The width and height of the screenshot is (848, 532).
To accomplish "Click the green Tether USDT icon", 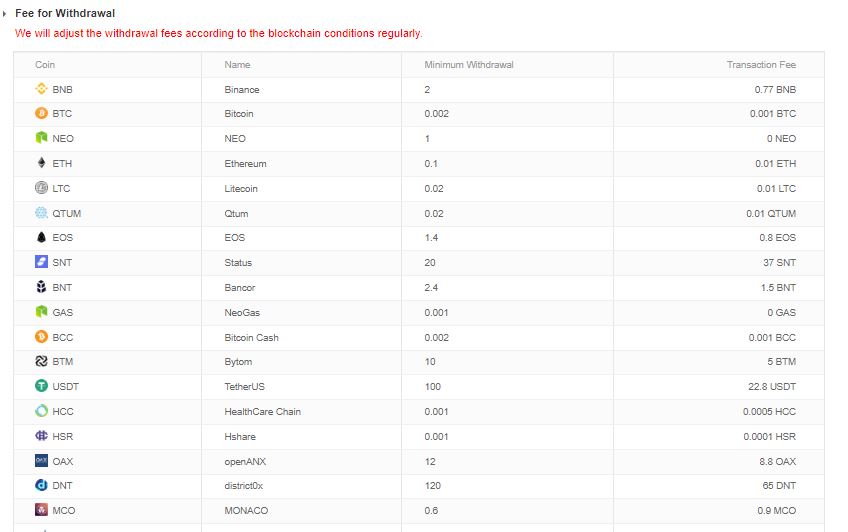I will (x=41, y=385).
